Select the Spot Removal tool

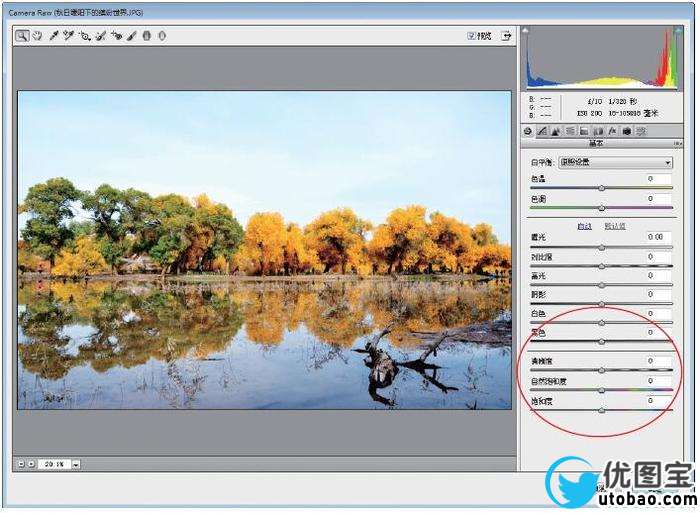coord(101,36)
